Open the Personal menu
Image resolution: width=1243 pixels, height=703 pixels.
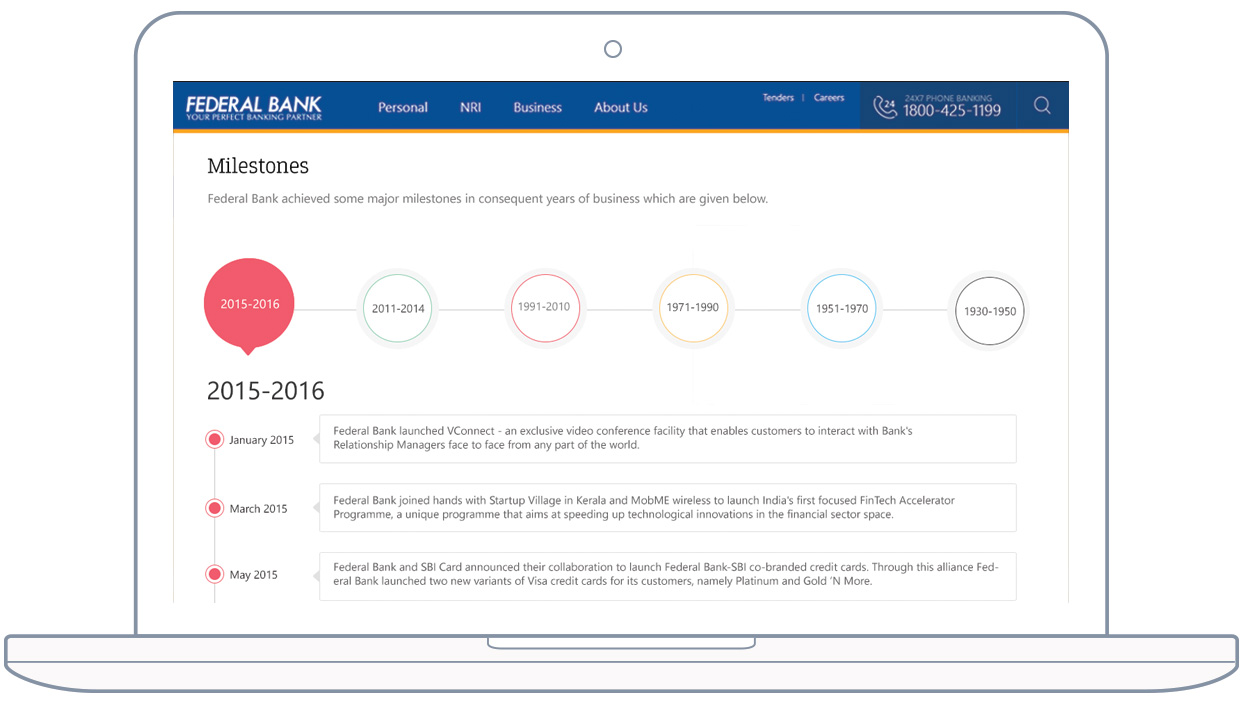coord(403,108)
